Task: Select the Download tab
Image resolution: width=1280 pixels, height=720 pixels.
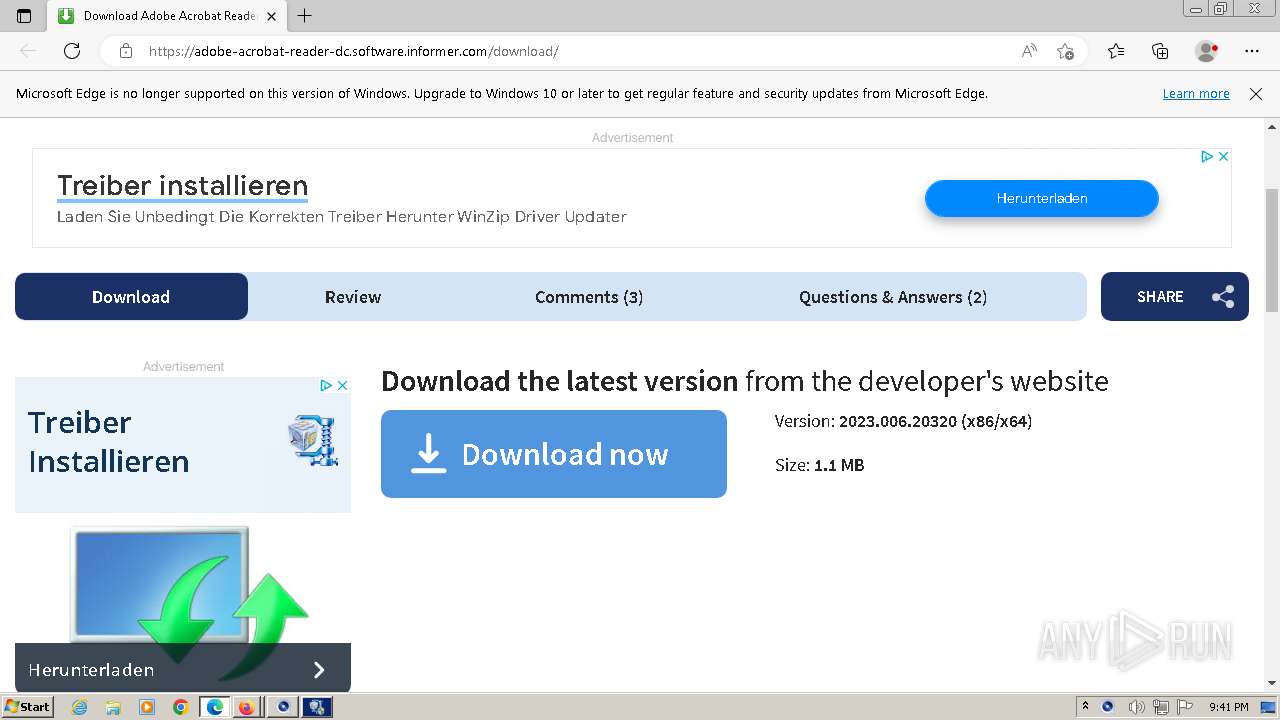Action: 131,297
